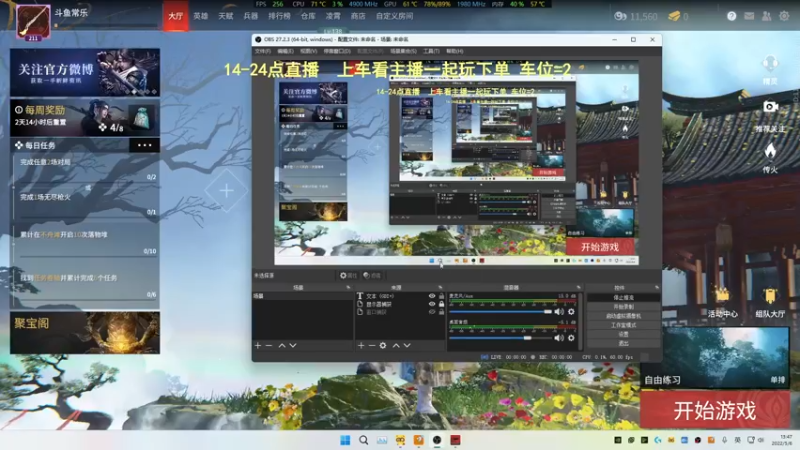Open the 关注官方微博 banner
Image resolution: width=800 pixels, height=450 pixels.
coord(85,72)
